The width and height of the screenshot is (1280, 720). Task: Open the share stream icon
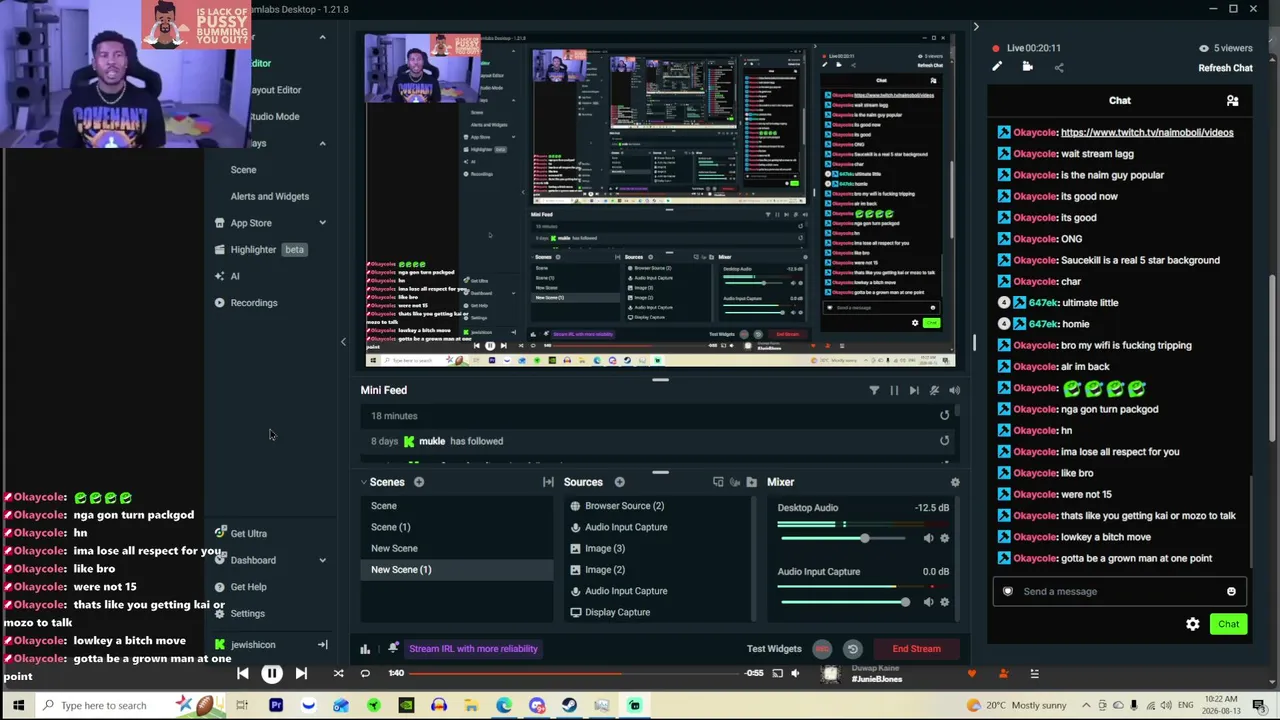pos(1059,67)
